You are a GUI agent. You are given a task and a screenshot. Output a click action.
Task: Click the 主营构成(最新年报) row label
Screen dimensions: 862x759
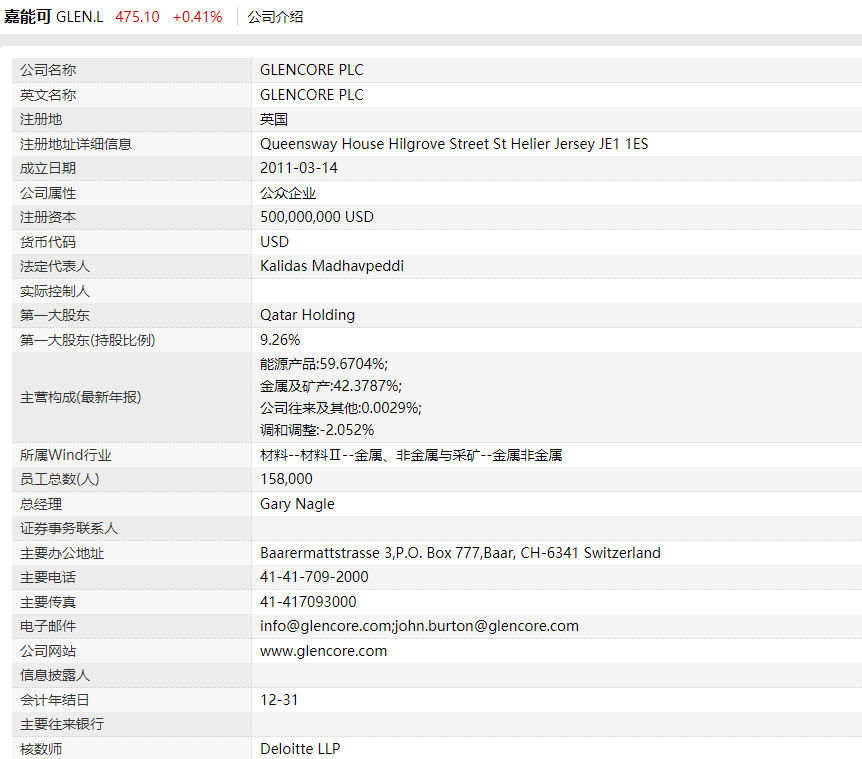pos(80,397)
